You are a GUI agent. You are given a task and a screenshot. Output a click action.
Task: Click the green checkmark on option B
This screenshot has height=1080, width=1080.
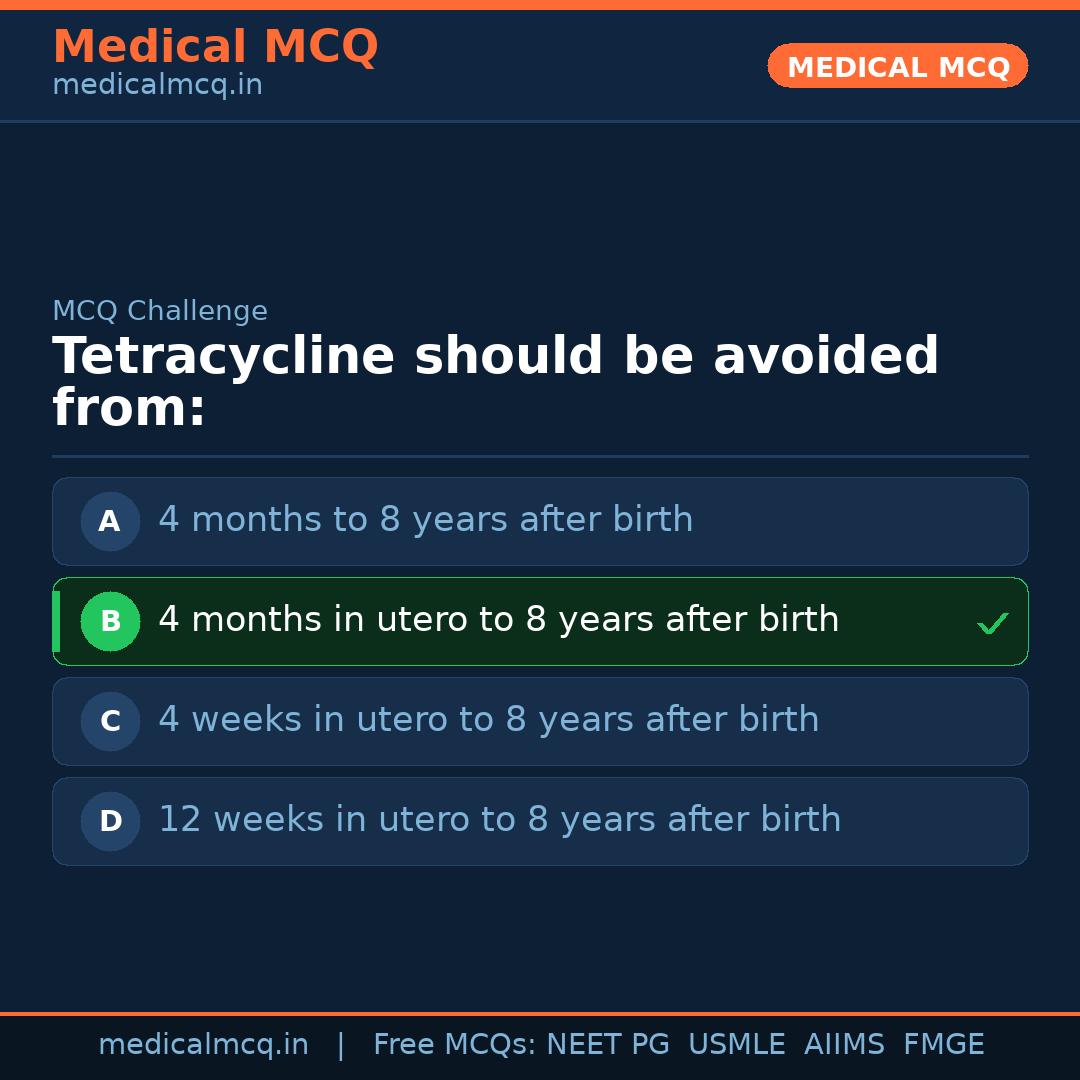[992, 624]
